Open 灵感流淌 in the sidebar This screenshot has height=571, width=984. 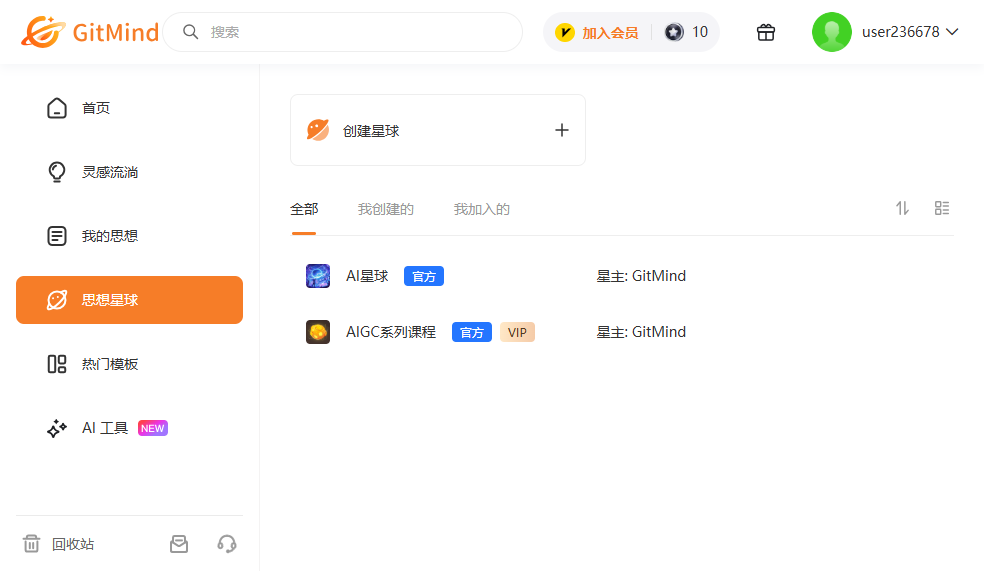coord(129,172)
